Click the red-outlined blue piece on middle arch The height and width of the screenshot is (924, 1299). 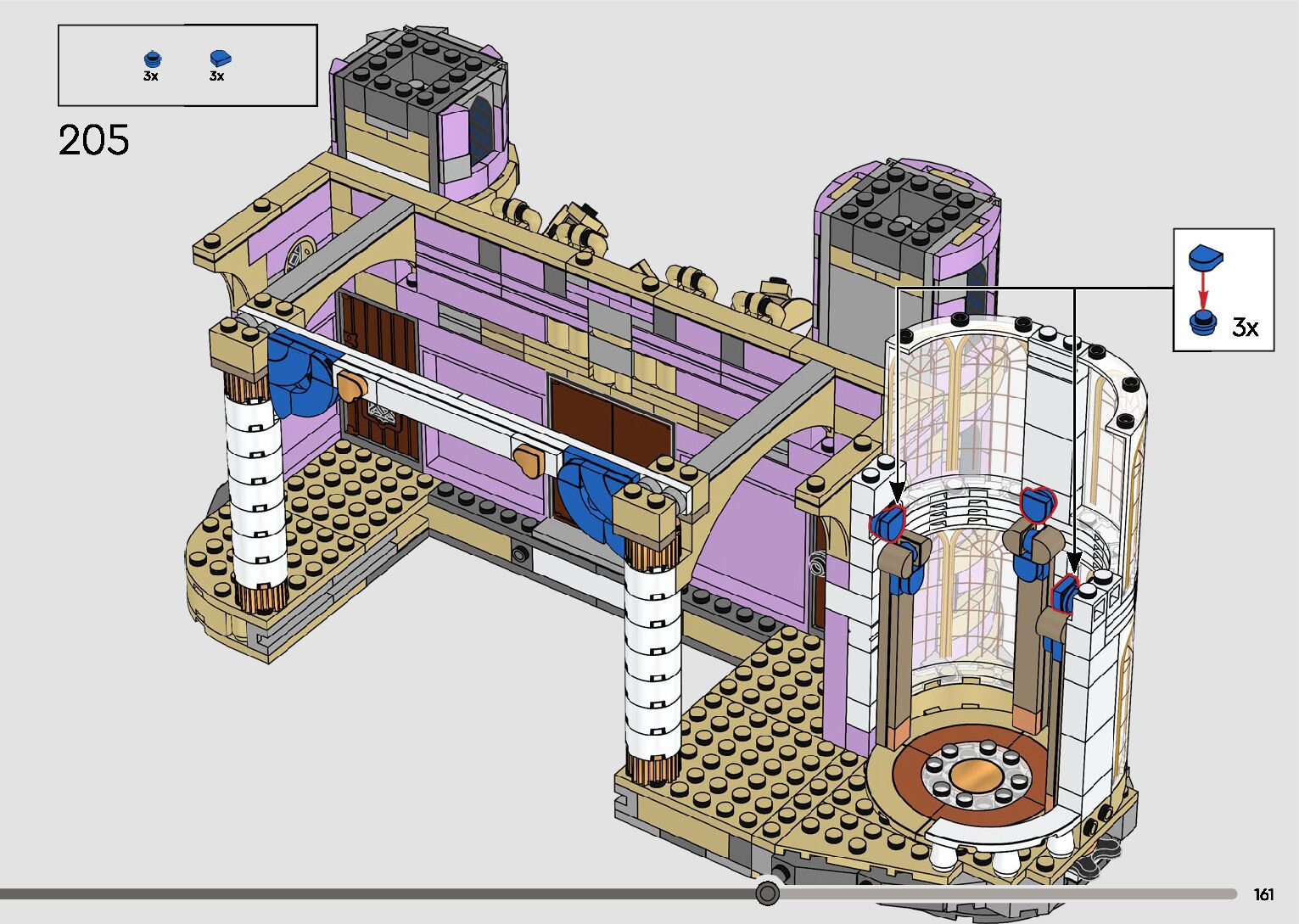(1036, 505)
